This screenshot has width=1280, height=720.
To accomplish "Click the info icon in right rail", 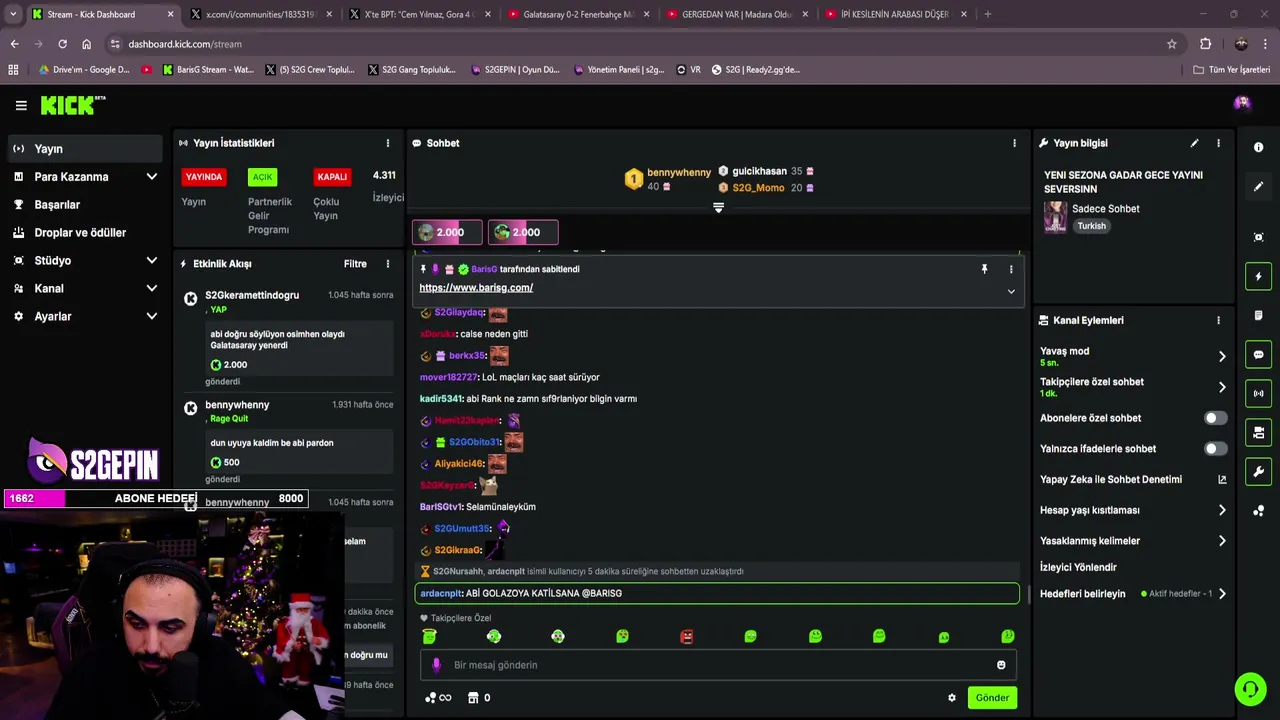I will pos(1258,147).
